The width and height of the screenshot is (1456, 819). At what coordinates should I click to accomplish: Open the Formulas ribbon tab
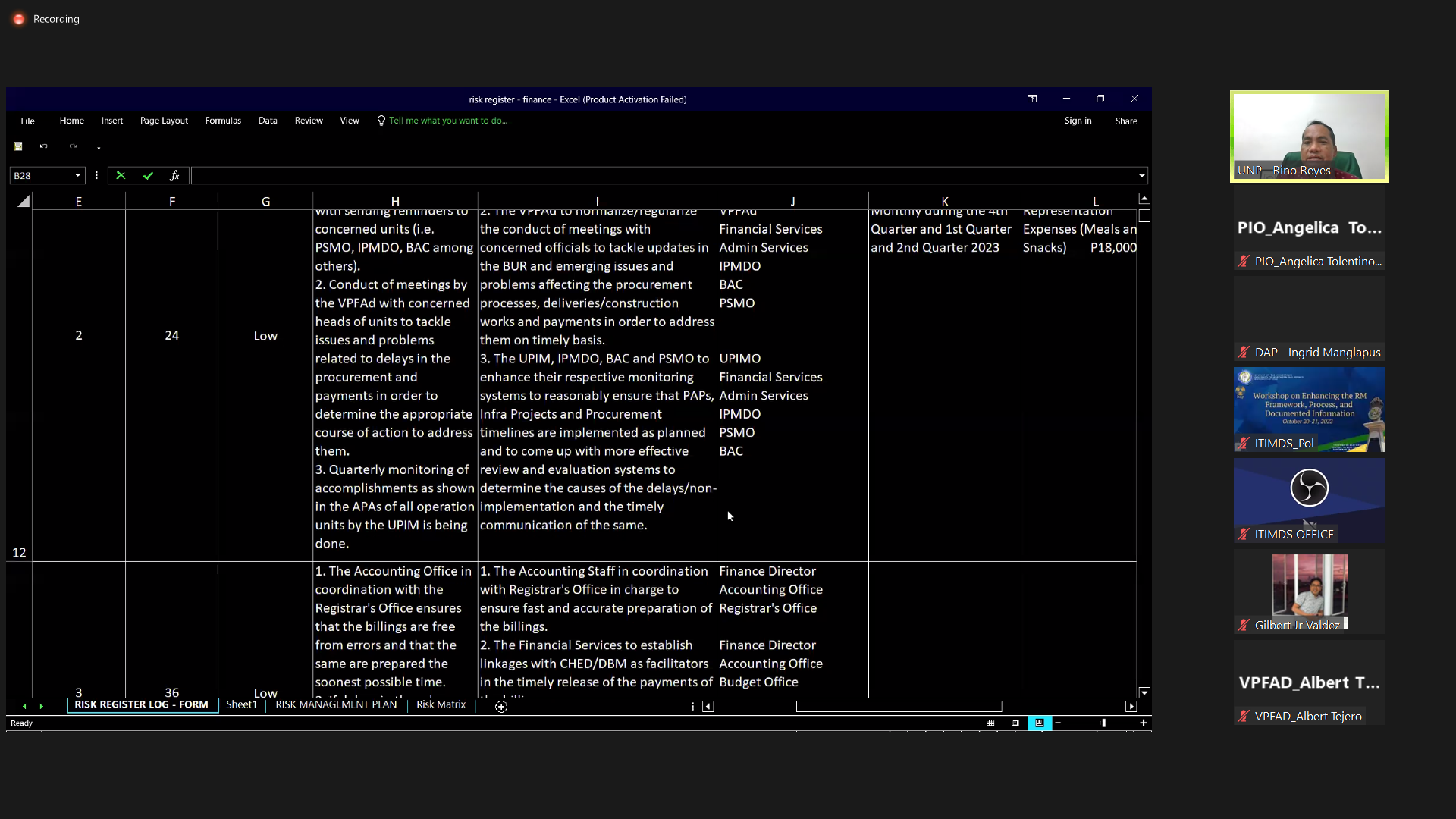click(223, 121)
